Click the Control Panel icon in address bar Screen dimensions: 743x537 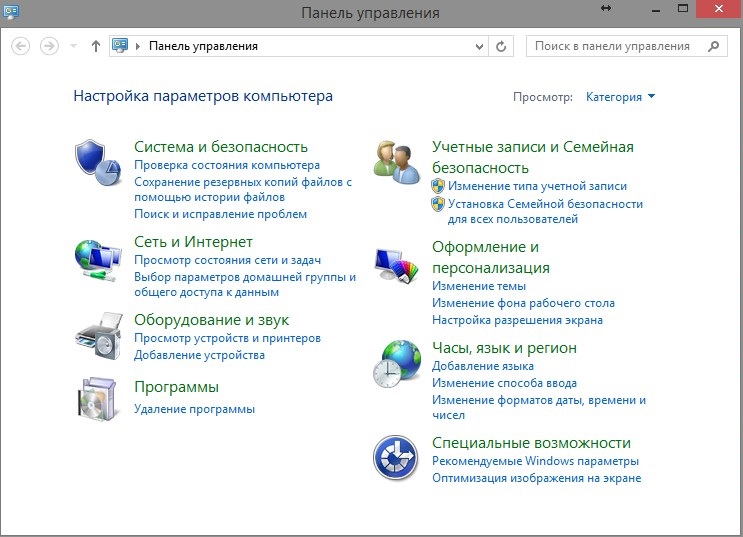120,46
